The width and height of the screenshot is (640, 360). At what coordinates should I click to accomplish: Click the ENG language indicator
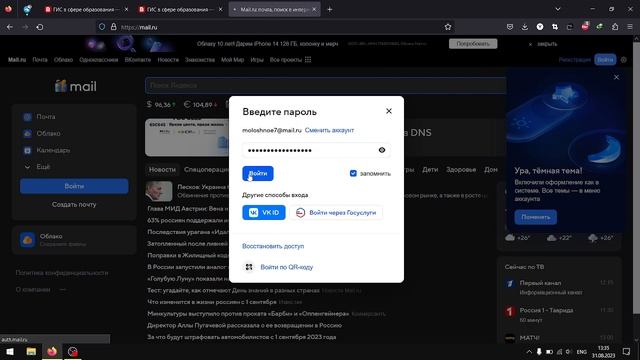pos(582,351)
